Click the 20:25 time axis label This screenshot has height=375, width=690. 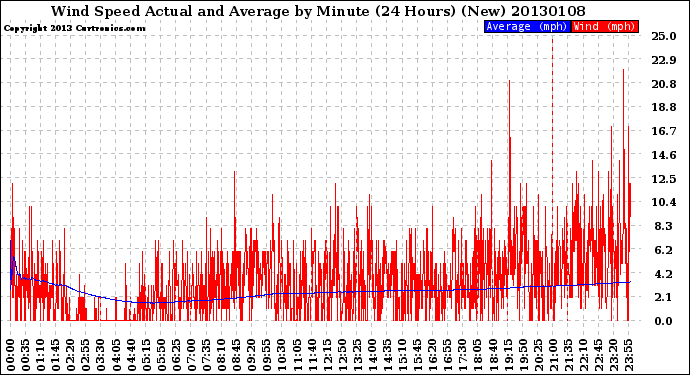[x=538, y=355]
